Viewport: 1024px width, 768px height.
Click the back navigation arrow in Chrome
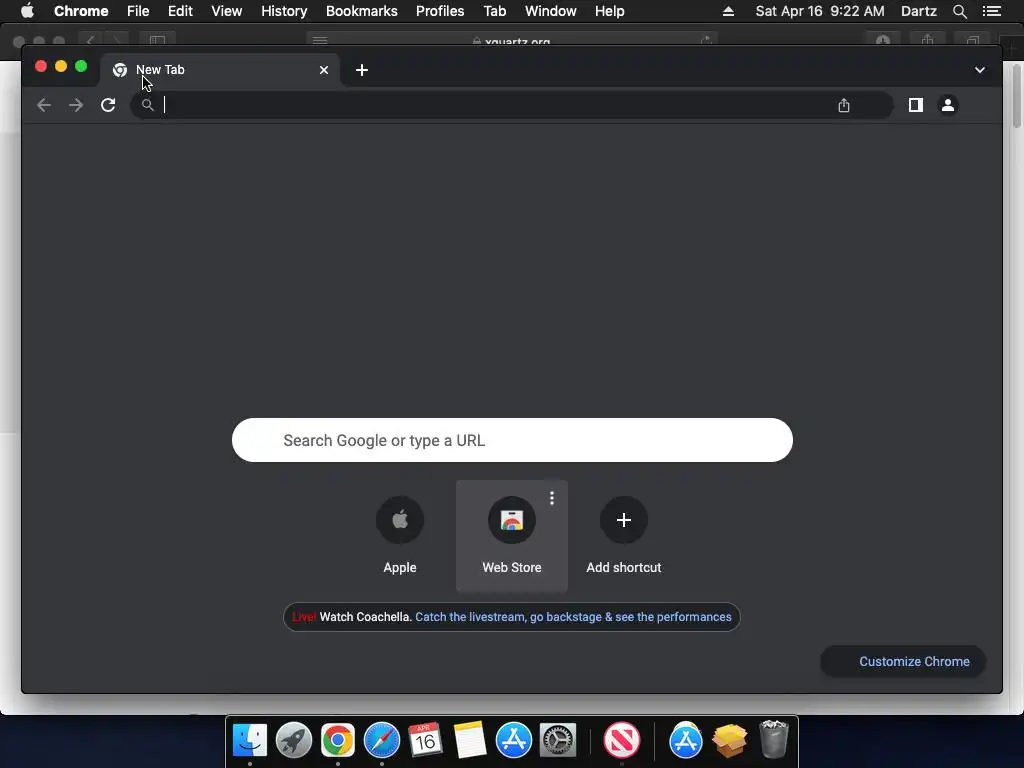pyautogui.click(x=44, y=105)
